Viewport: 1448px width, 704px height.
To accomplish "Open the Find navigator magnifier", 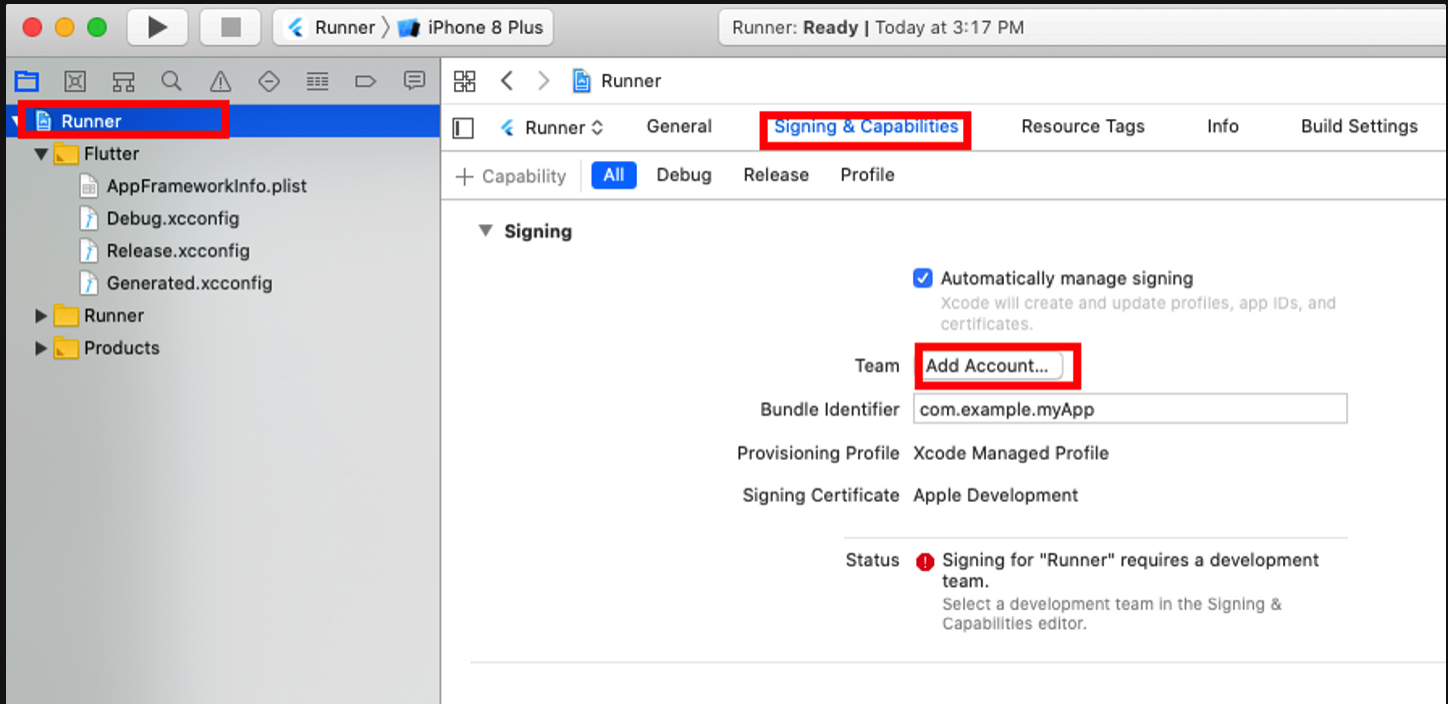I will pyautogui.click(x=172, y=81).
